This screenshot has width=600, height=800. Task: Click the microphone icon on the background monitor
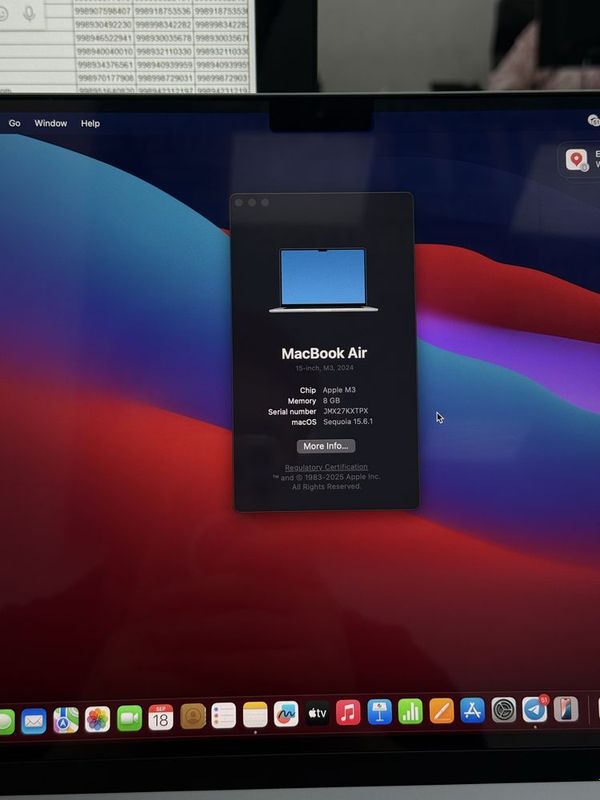tap(29, 14)
